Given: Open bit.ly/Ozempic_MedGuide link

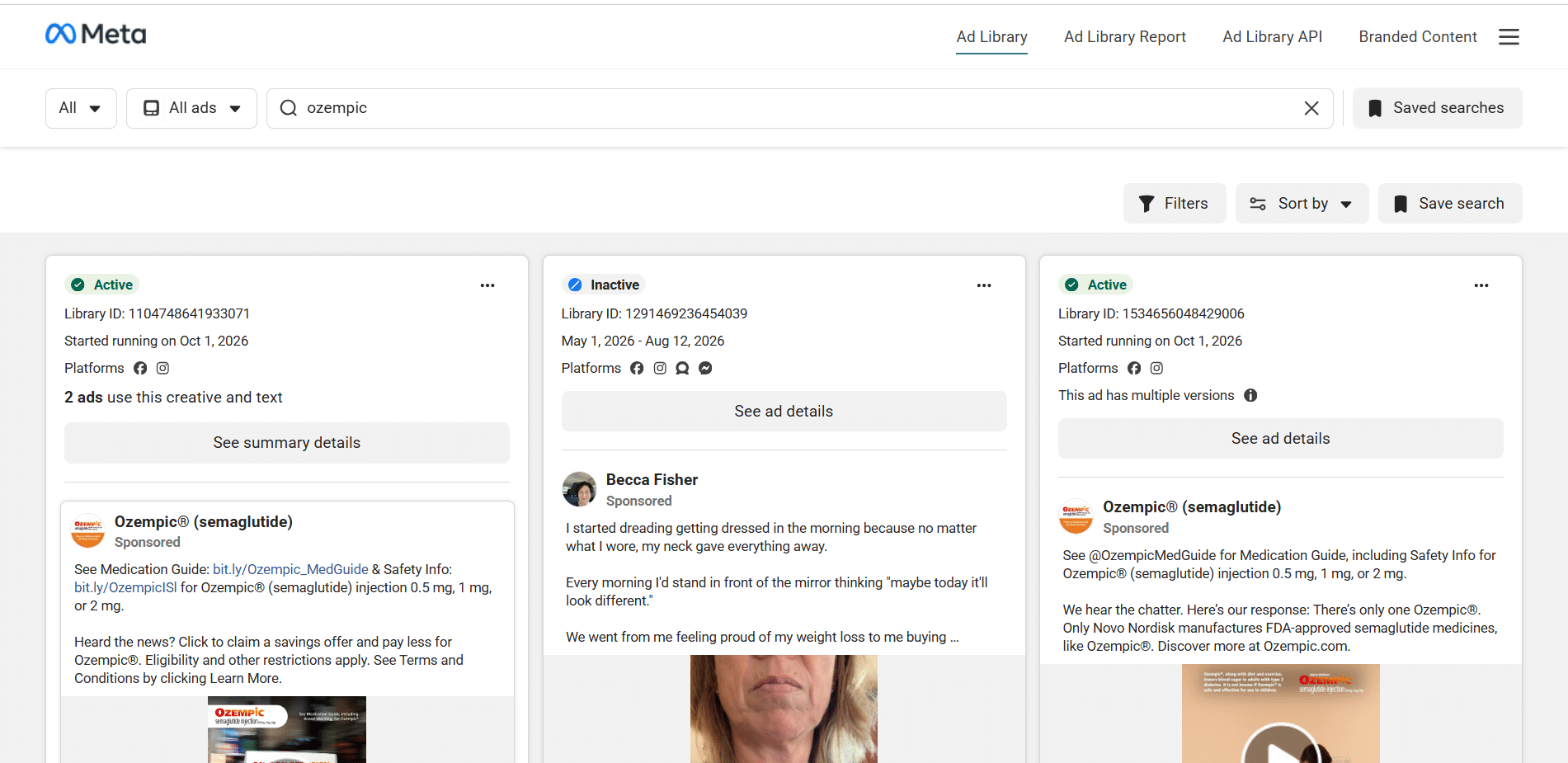Looking at the screenshot, I should point(290,569).
